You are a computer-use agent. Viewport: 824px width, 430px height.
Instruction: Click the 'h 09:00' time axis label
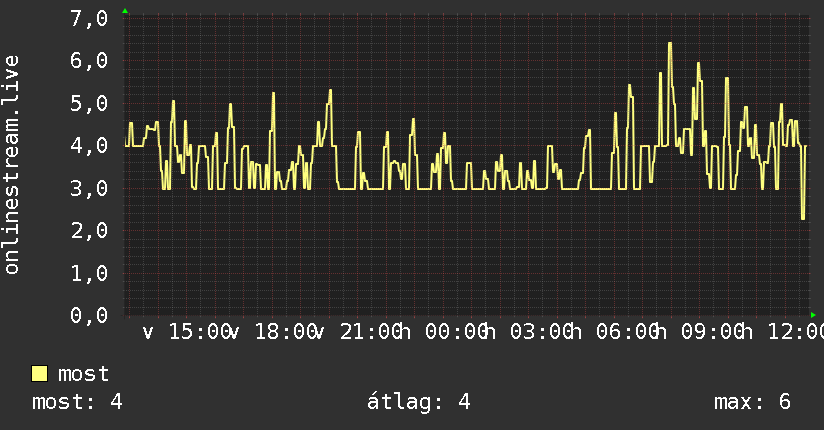coord(701,332)
